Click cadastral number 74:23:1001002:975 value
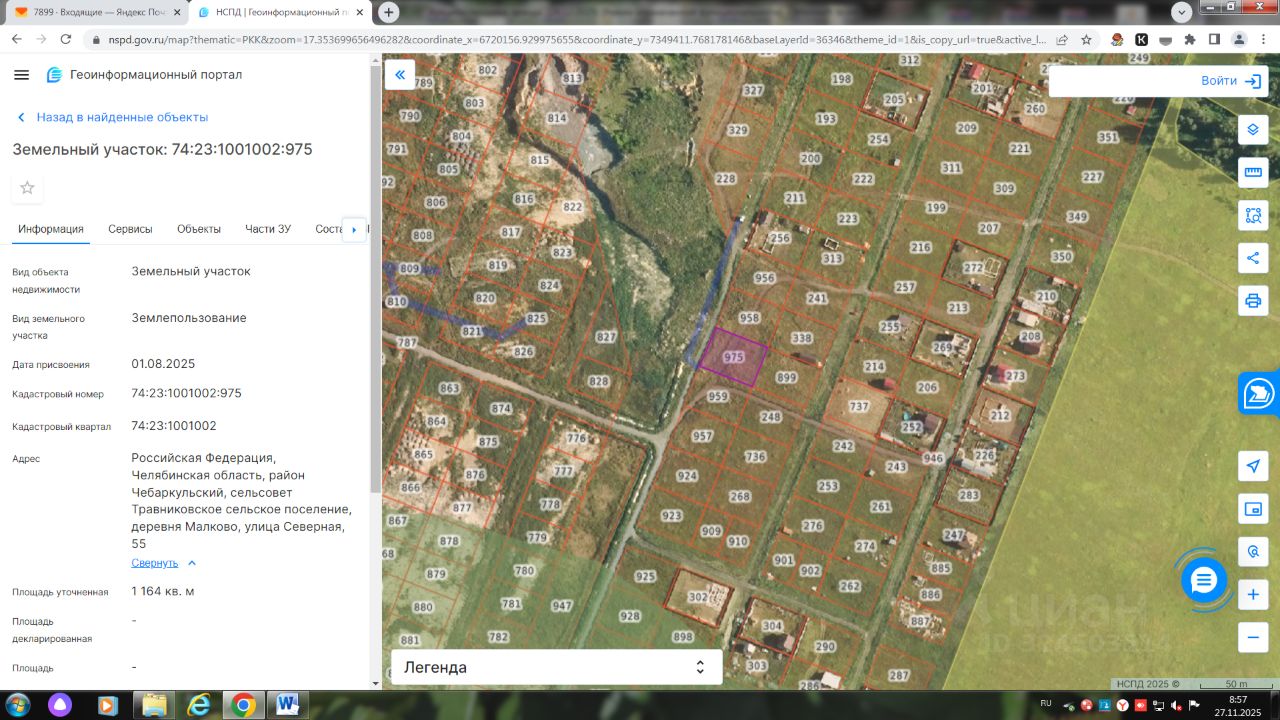The height and width of the screenshot is (720, 1280). click(186, 393)
